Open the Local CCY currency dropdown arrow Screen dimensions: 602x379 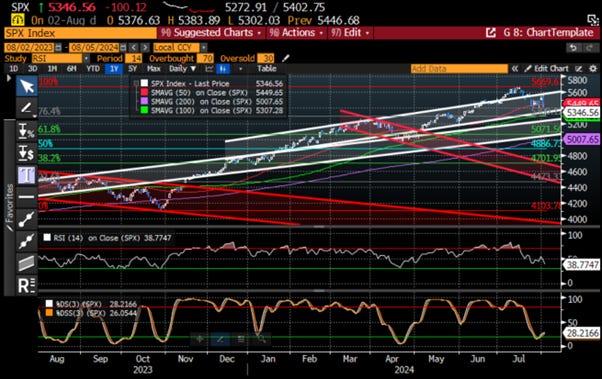tap(203, 48)
